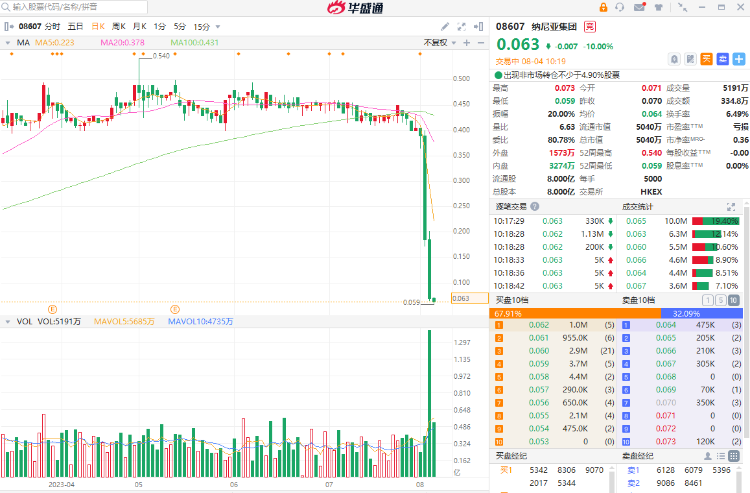Image resolution: width=750 pixels, height=493 pixels.
Task: Focus stock code search input field
Action: 74,7
